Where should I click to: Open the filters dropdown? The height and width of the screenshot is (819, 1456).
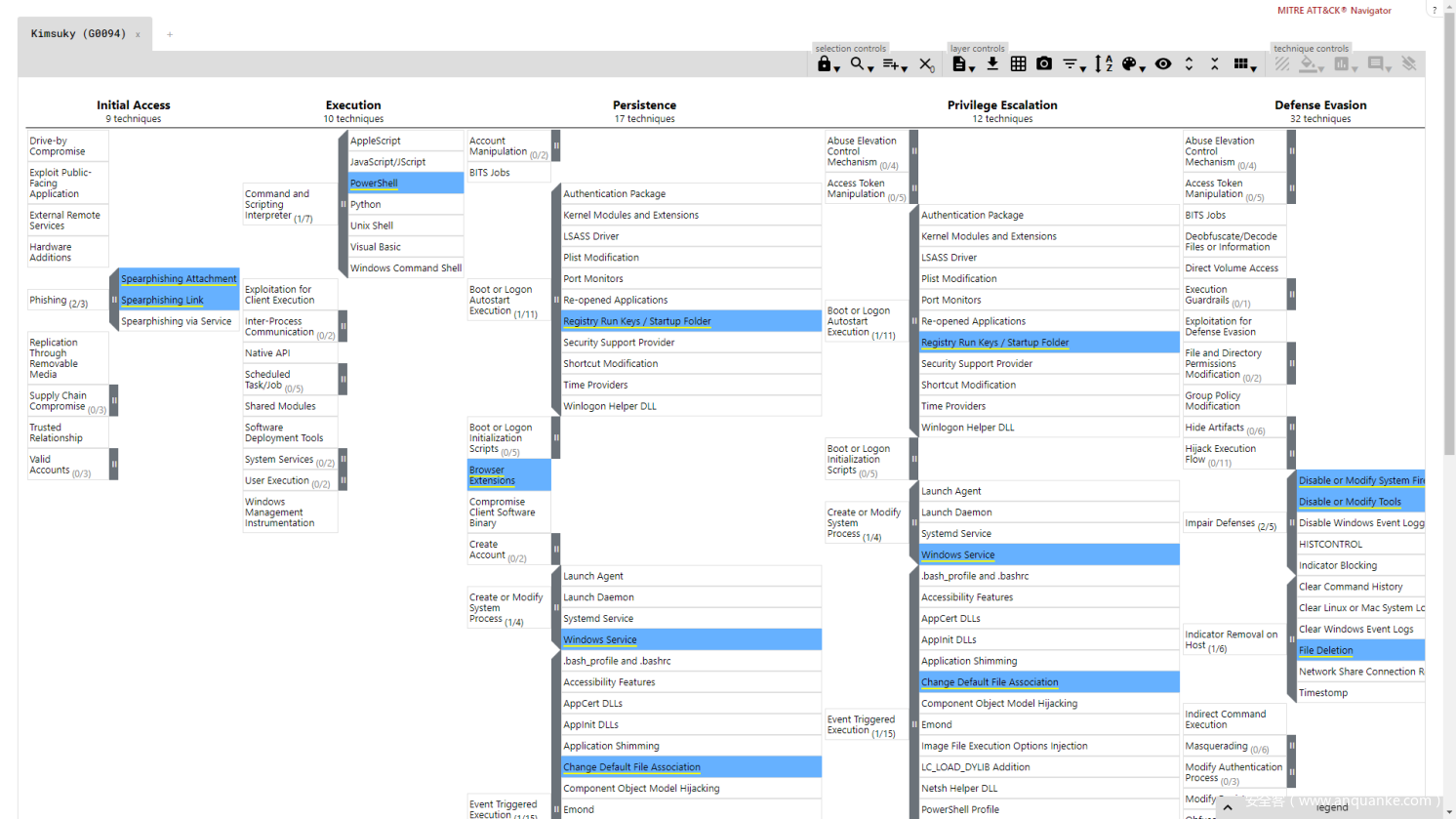click(x=1073, y=64)
